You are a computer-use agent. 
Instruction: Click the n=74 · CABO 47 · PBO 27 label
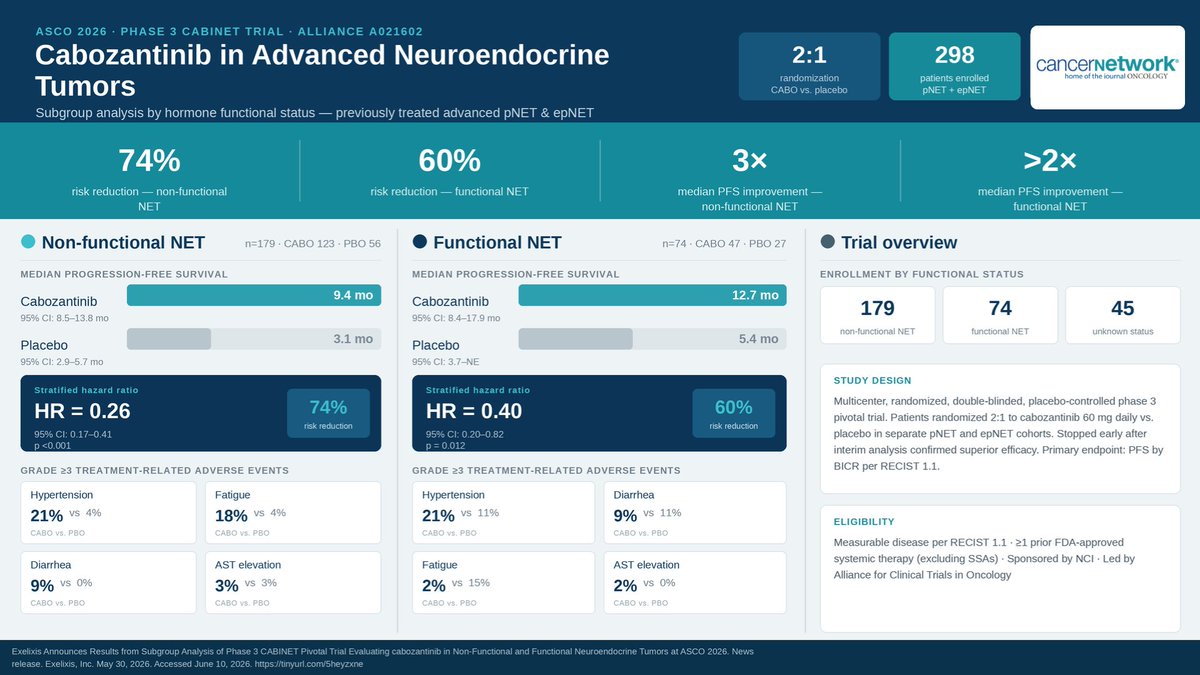[x=724, y=243]
